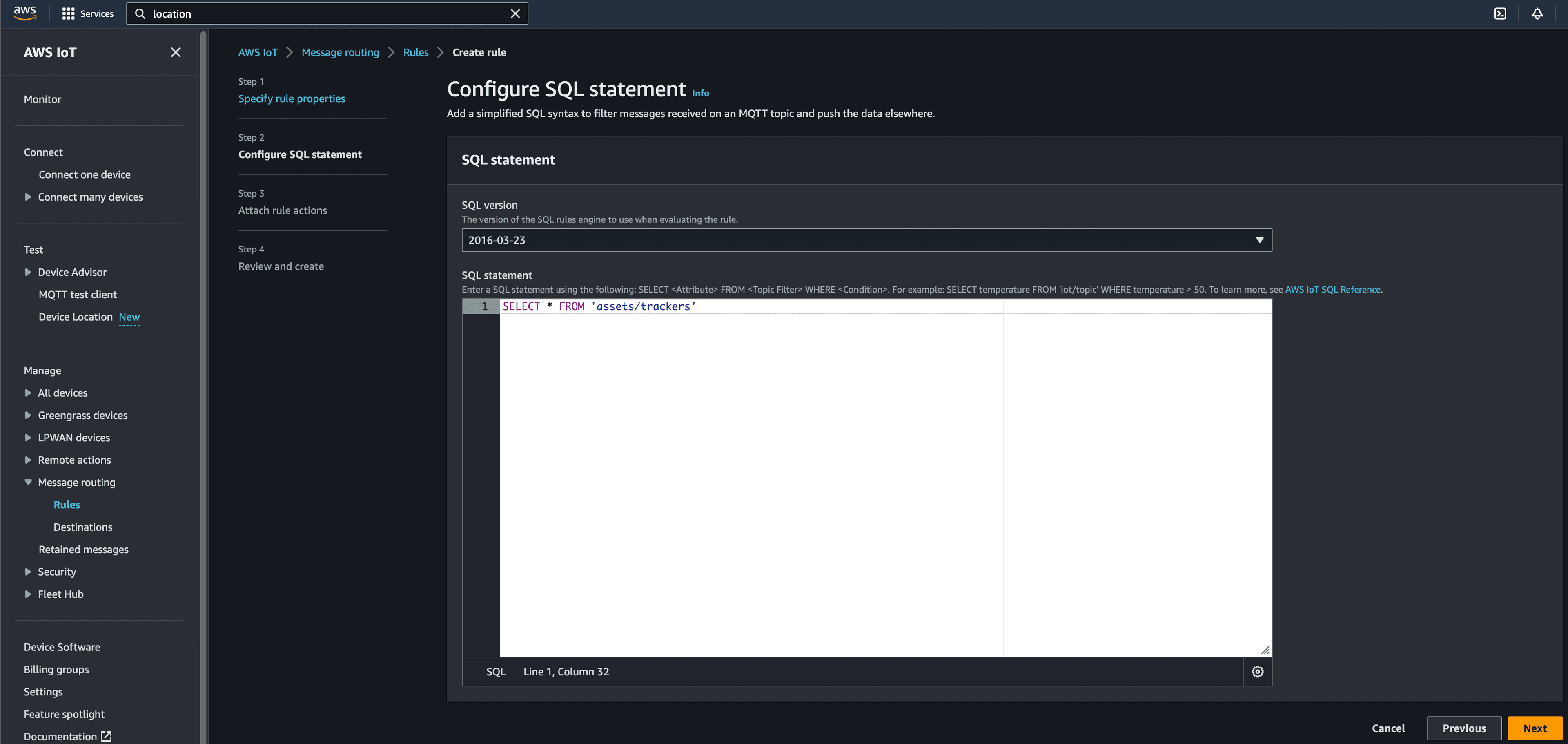Open the SQL version dropdown
This screenshot has width=1568, height=744.
(867, 240)
